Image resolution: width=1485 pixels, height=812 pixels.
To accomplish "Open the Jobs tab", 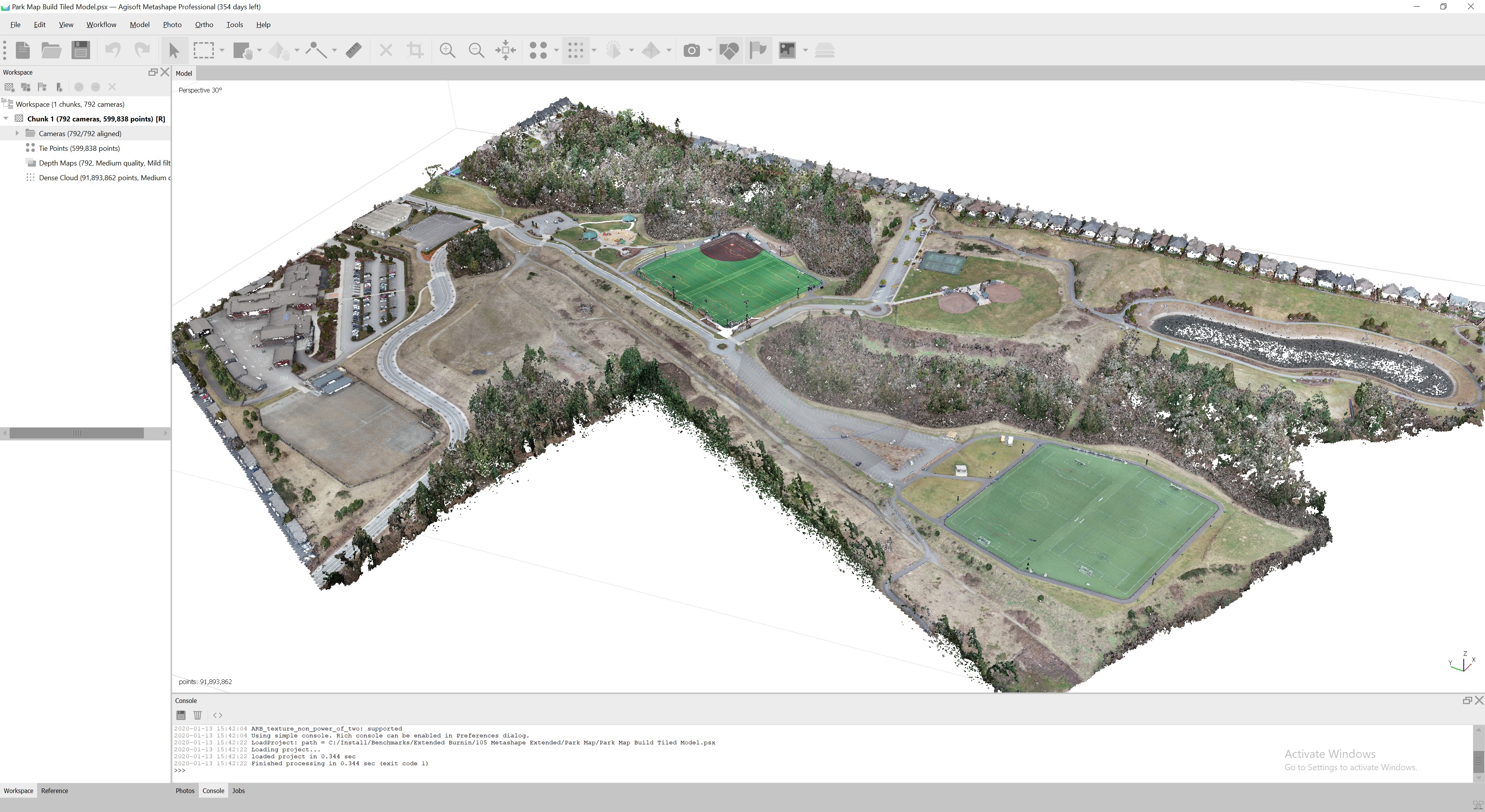I will tap(238, 791).
